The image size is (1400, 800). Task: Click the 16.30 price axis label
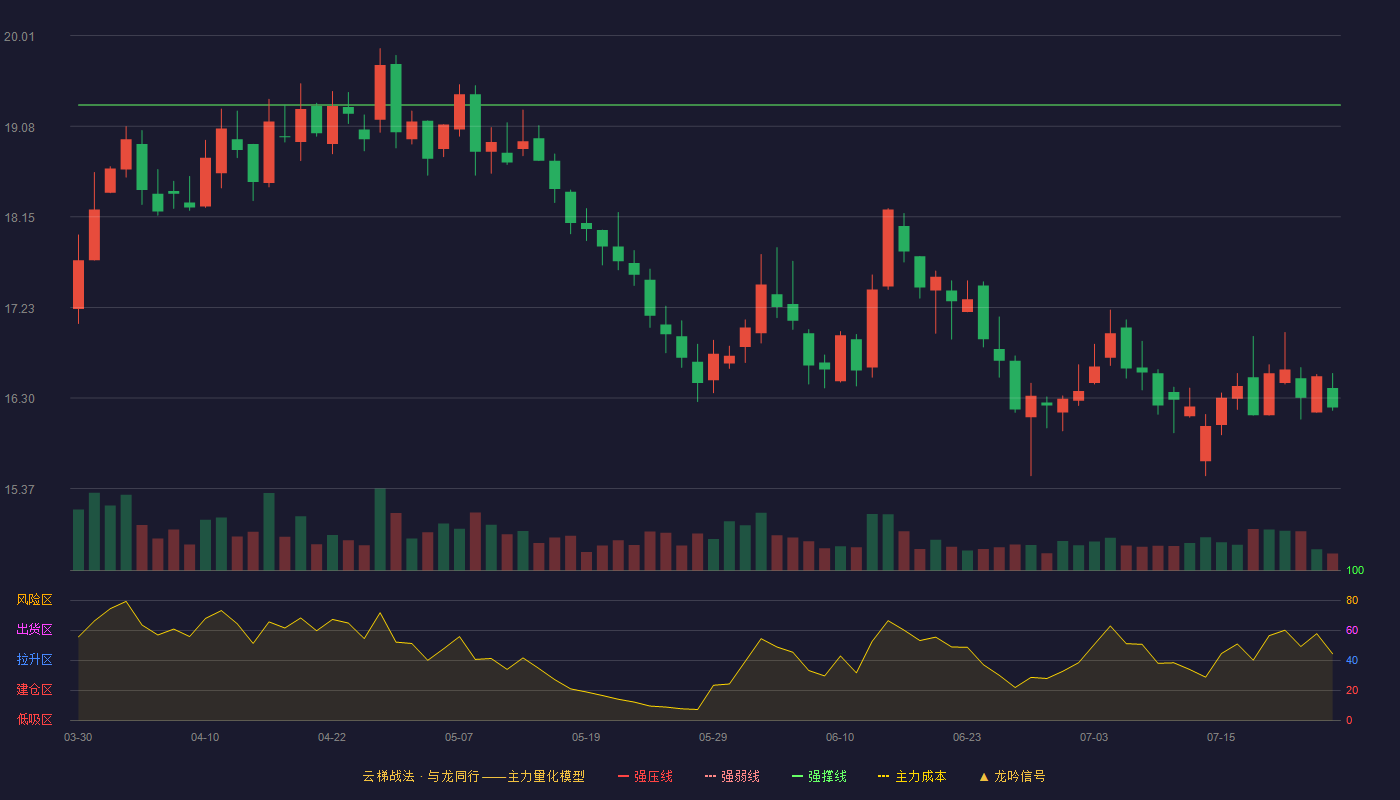19,399
